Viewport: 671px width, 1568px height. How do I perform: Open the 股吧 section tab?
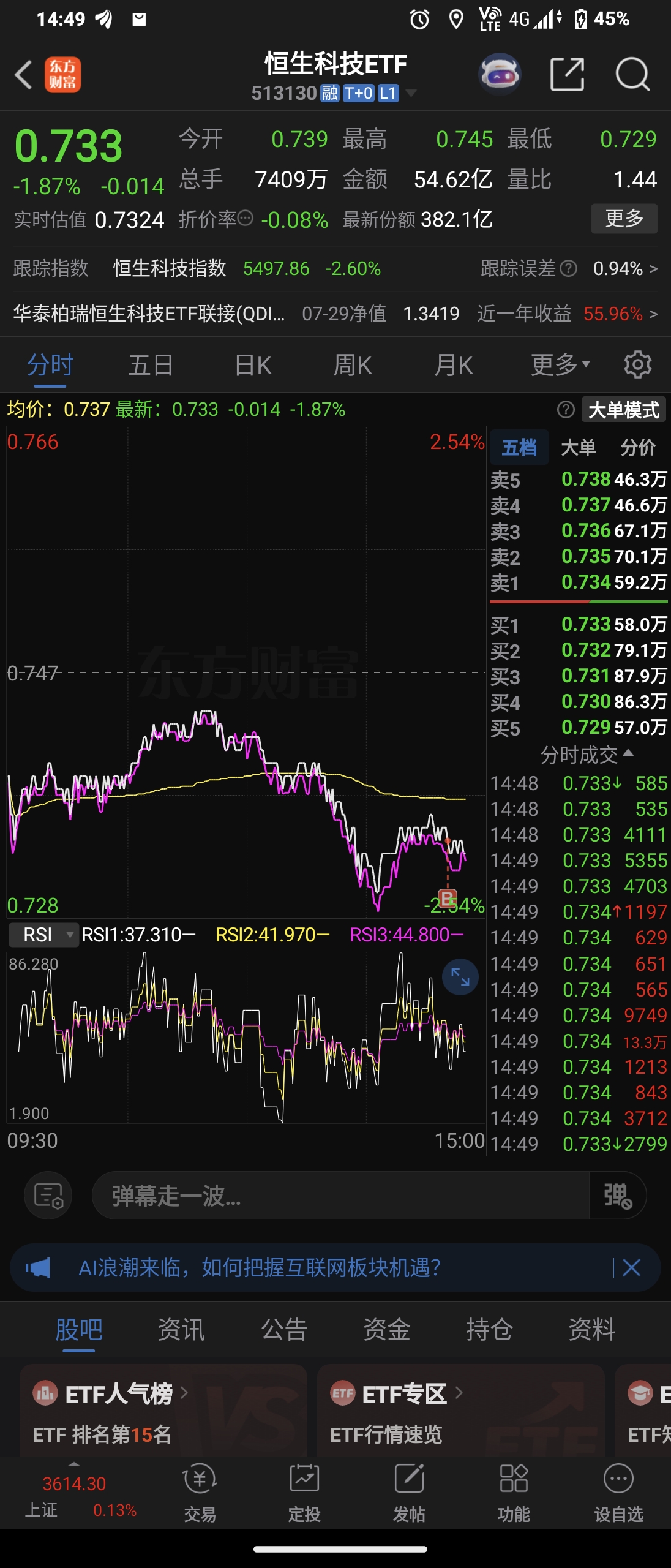click(x=79, y=1329)
